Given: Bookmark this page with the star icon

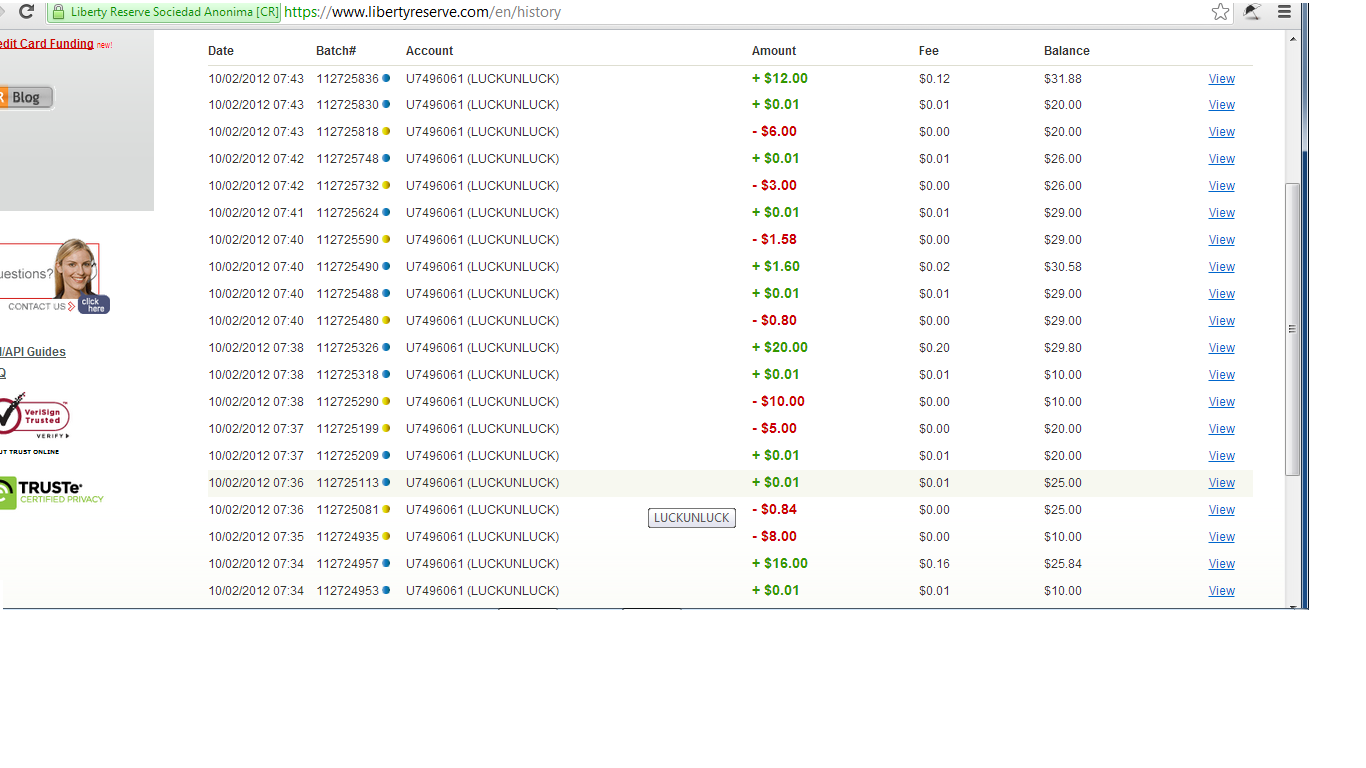Looking at the screenshot, I should click(1220, 12).
